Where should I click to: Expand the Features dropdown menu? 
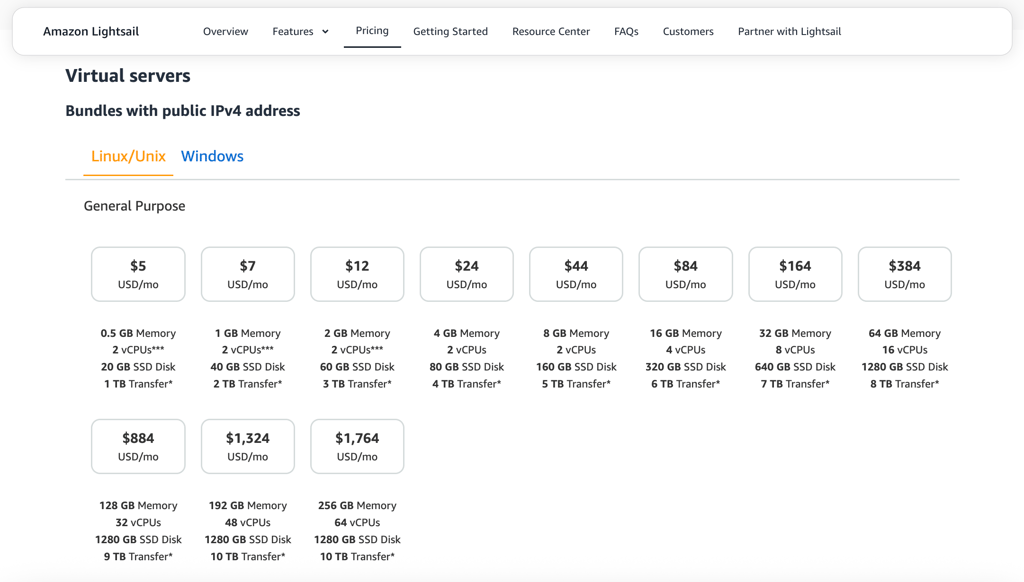point(300,31)
